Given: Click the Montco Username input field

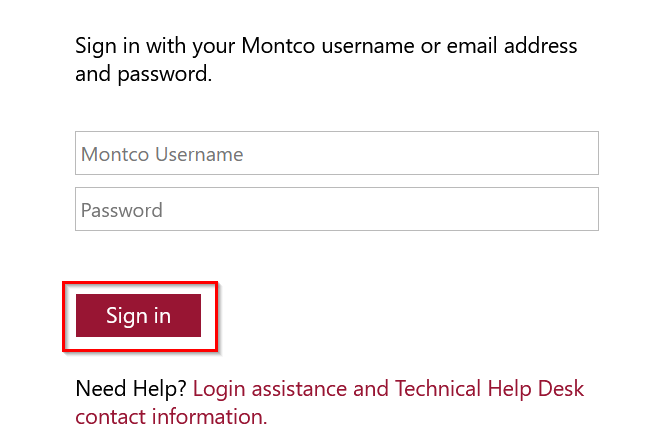Looking at the screenshot, I should (x=337, y=153).
